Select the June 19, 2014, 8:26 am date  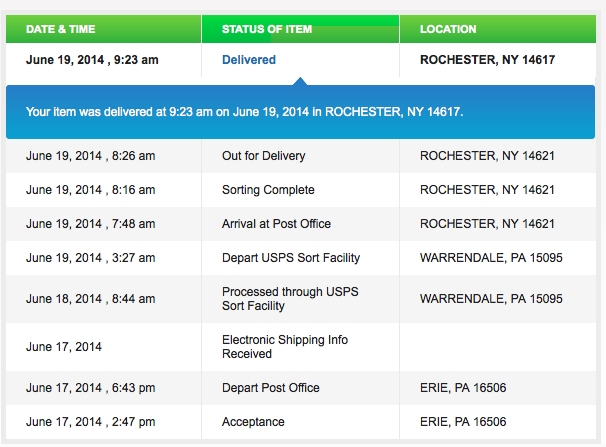click(x=91, y=156)
